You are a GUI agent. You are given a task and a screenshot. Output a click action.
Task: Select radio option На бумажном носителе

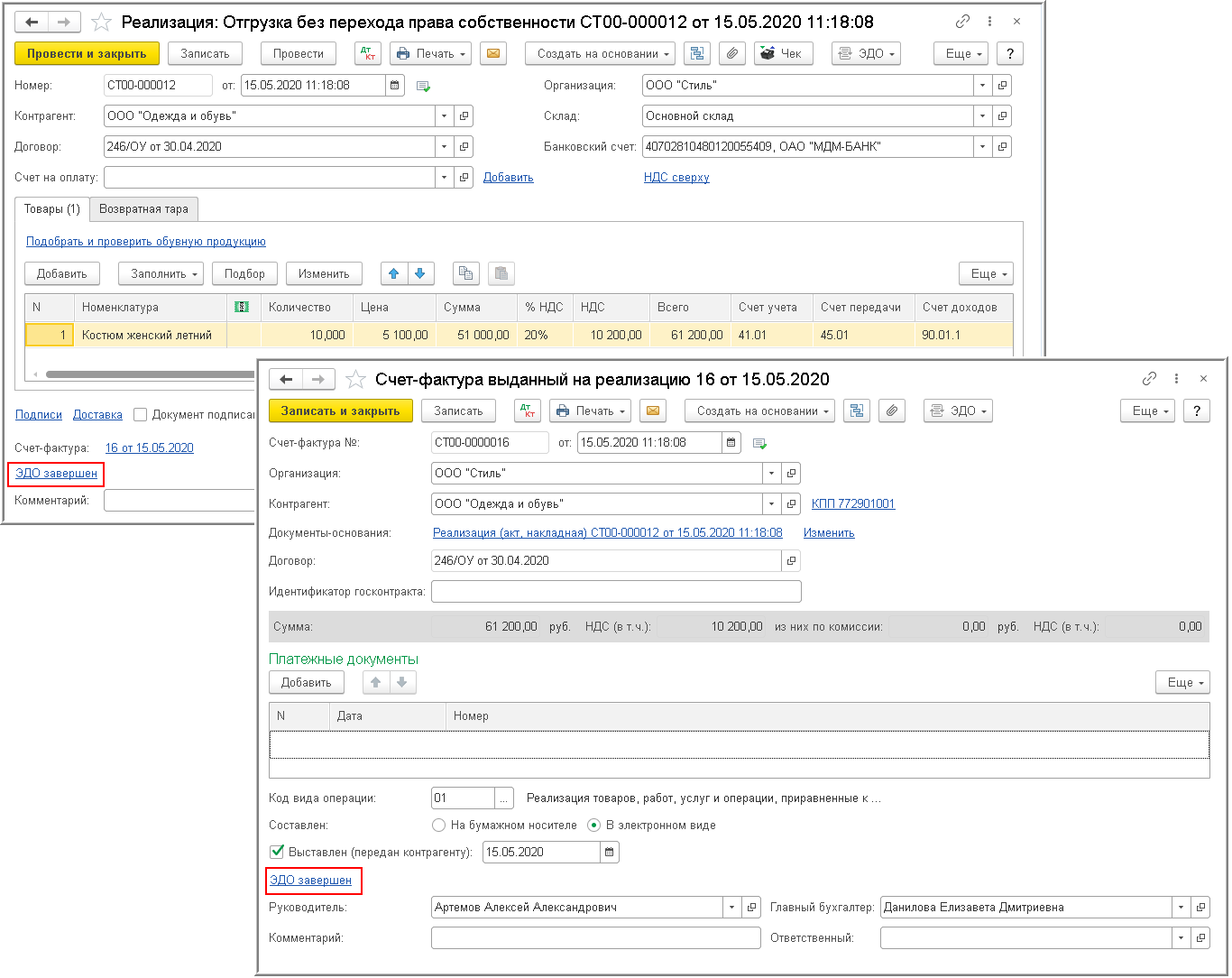(439, 826)
